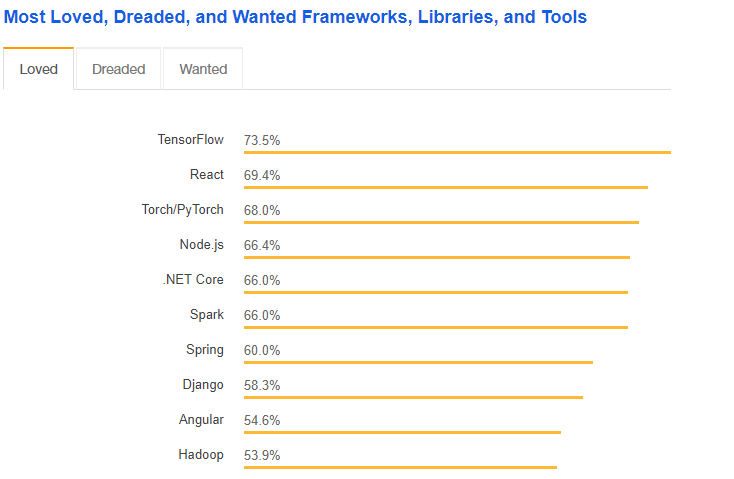Switch to the Dreaded tab

coord(119,69)
